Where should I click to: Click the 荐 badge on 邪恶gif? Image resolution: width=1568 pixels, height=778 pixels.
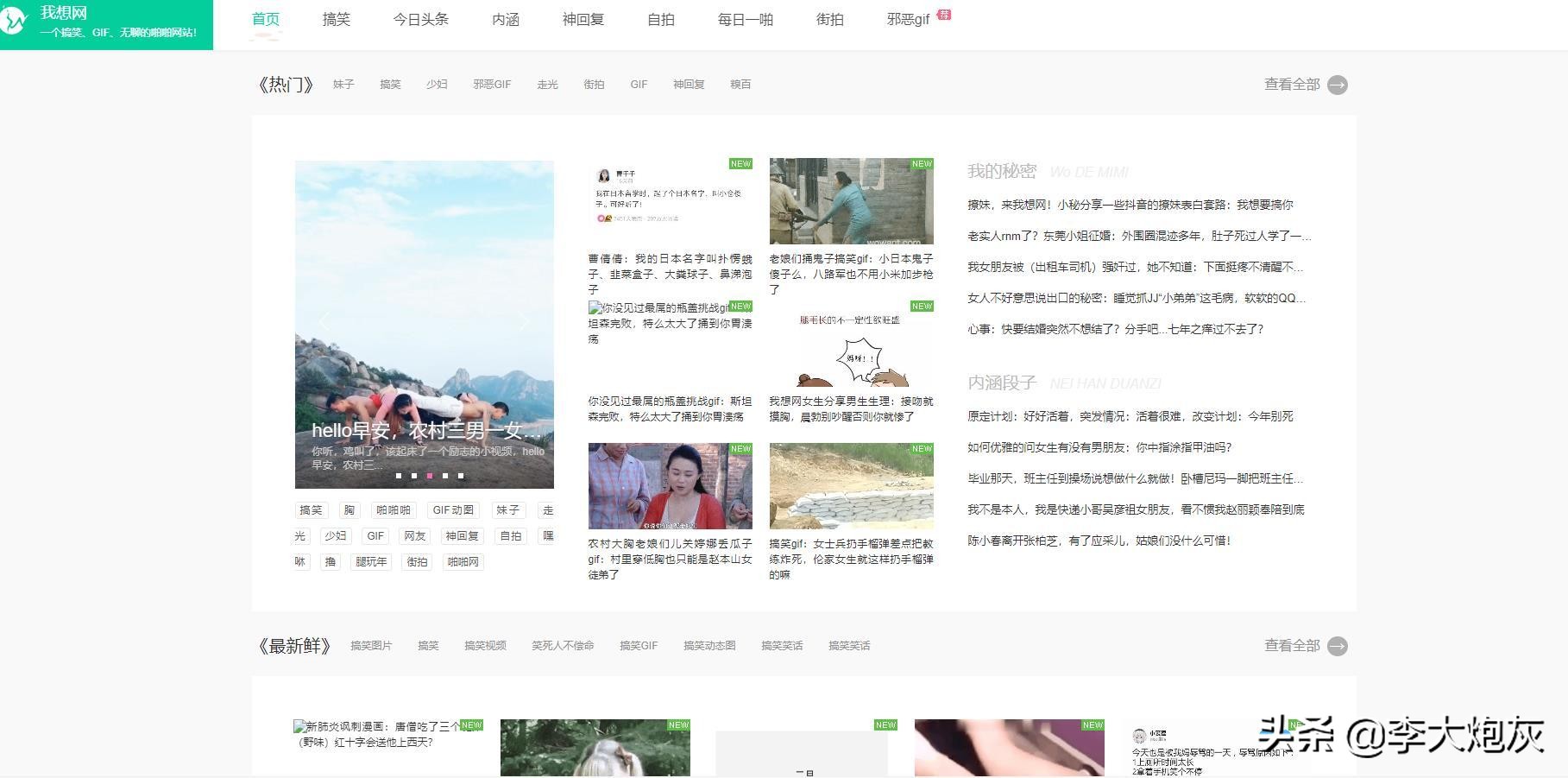click(x=945, y=13)
